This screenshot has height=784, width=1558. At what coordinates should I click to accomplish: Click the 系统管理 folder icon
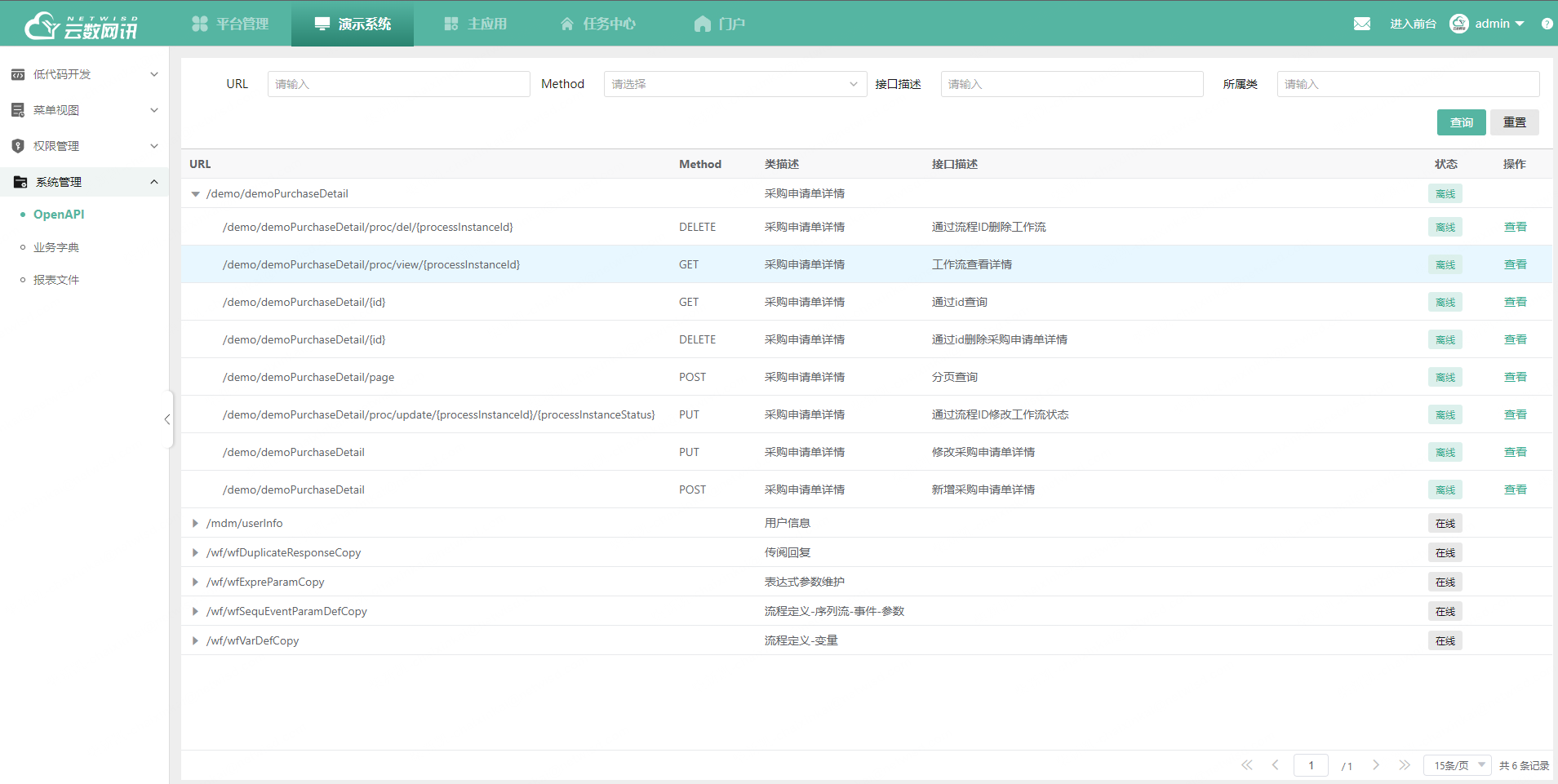pos(20,181)
